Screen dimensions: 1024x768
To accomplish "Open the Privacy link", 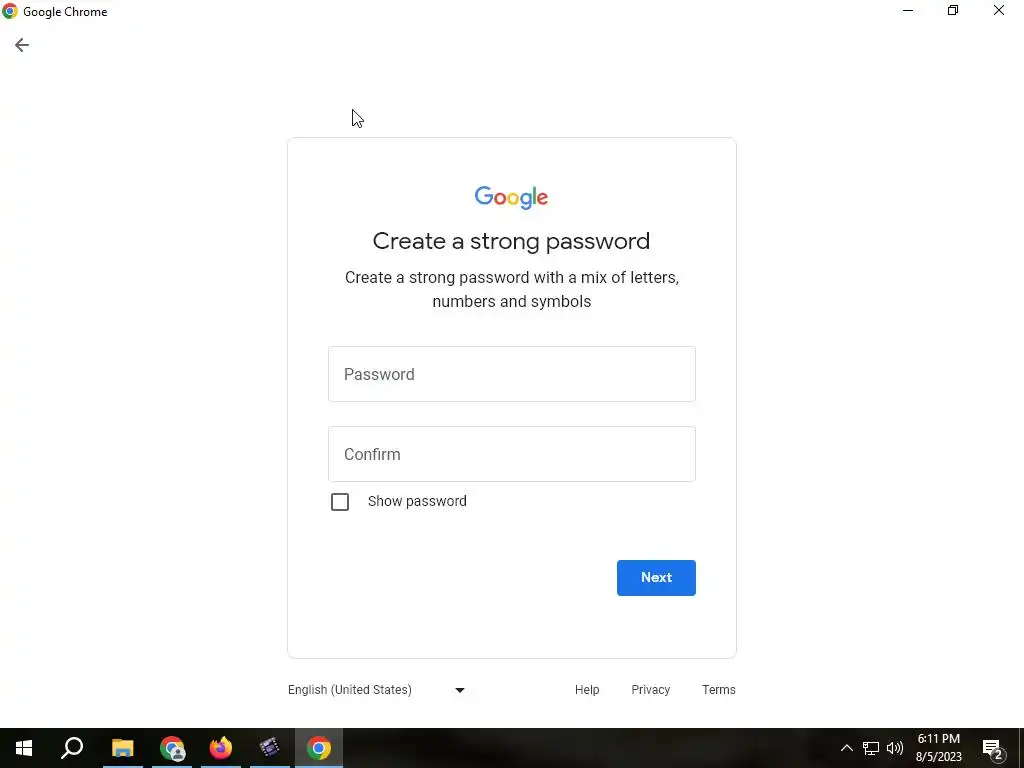I will (650, 690).
